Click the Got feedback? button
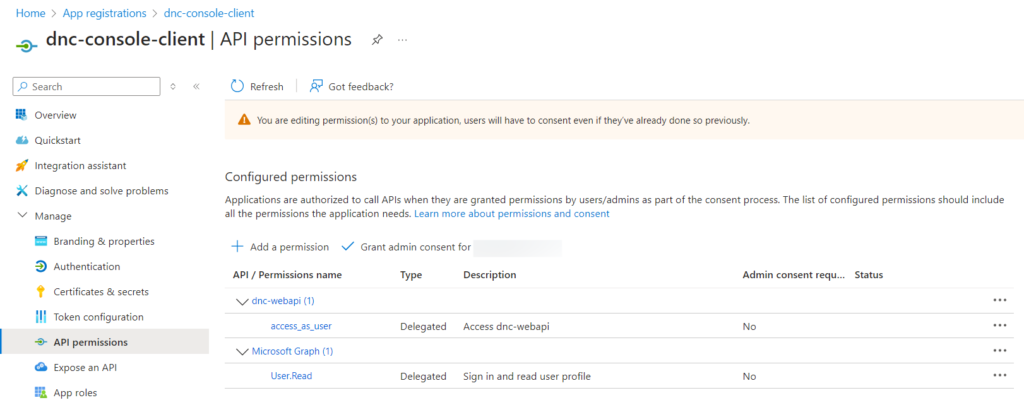The height and width of the screenshot is (405, 1024). (351, 86)
